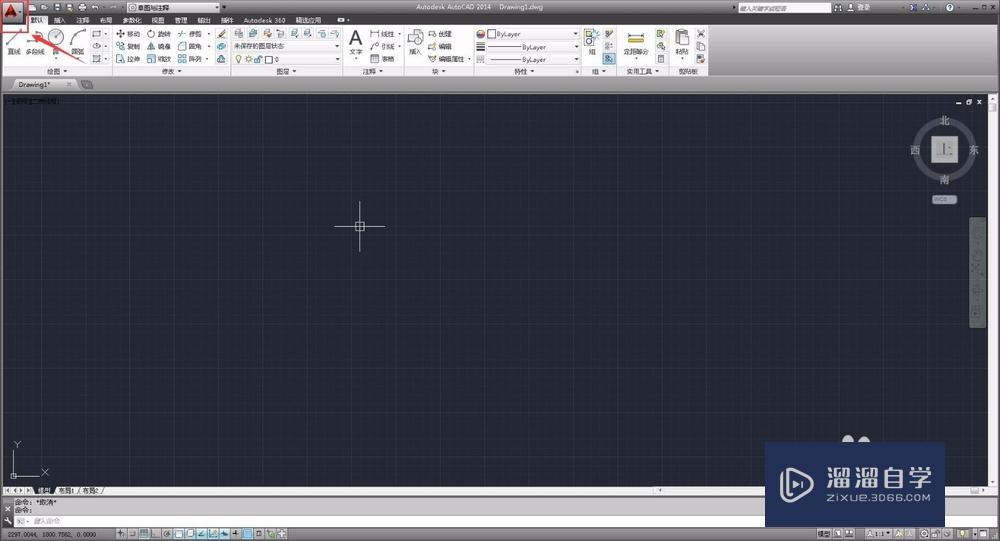Click the Array (阵列) tool

(x=189, y=59)
